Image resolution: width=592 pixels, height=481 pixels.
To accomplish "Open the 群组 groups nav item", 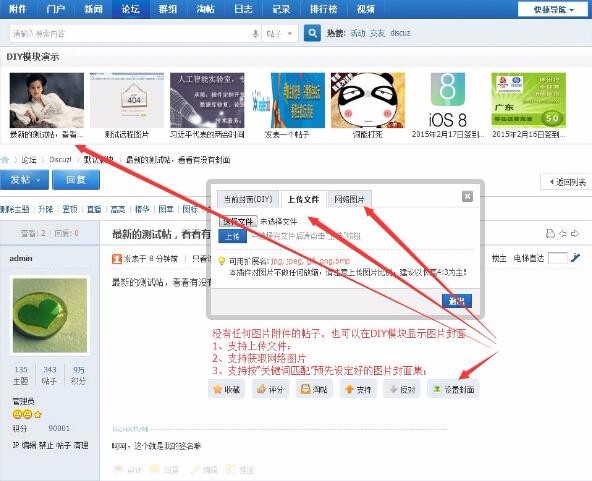I will (168, 9).
